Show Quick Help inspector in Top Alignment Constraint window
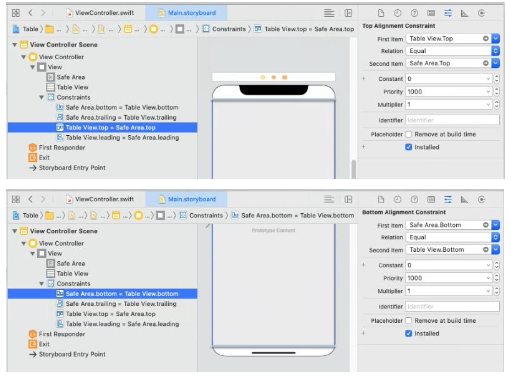Image resolution: width=511 pixels, height=377 pixels. point(414,13)
